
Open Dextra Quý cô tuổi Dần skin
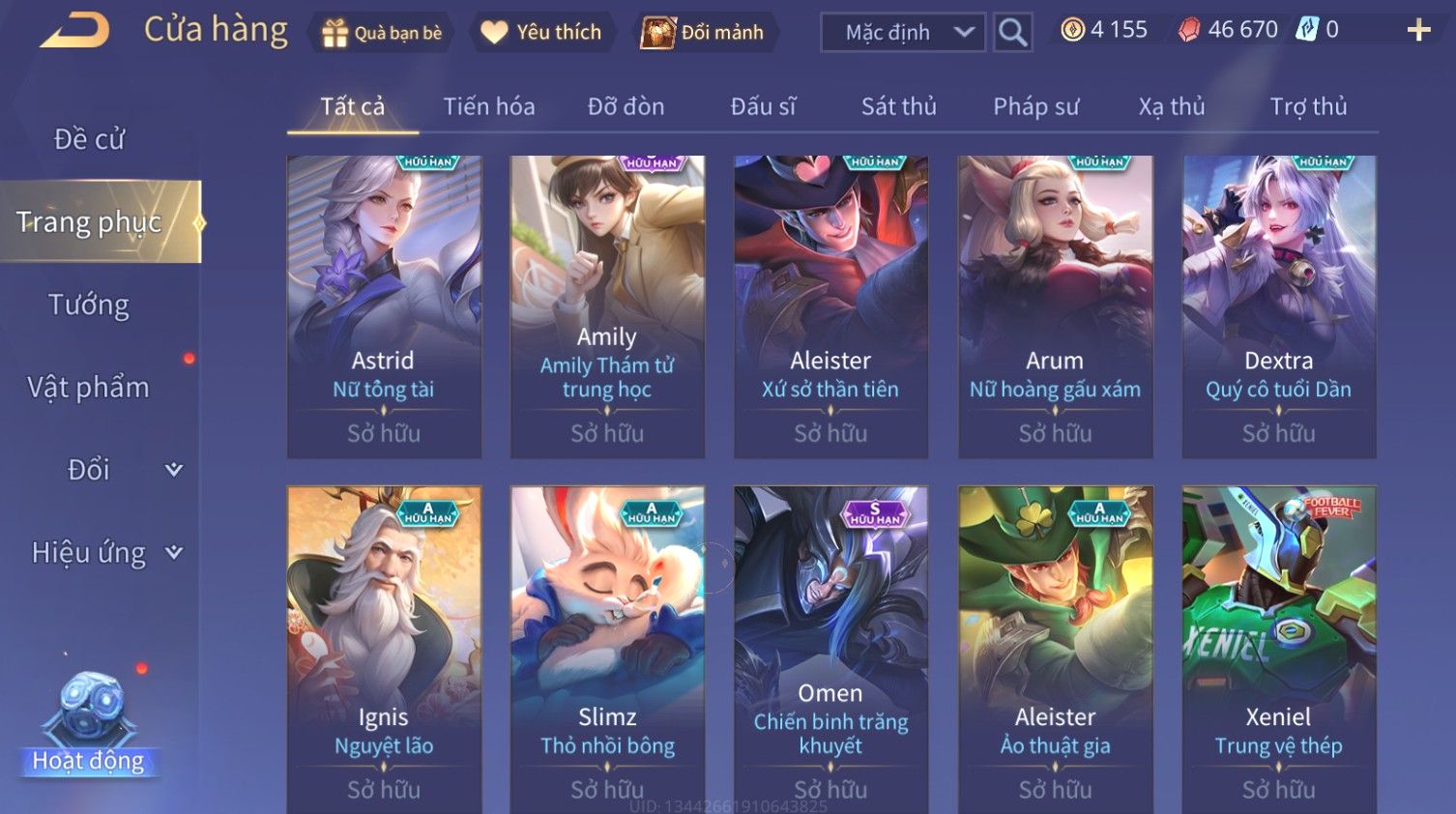pyautogui.click(x=1279, y=306)
